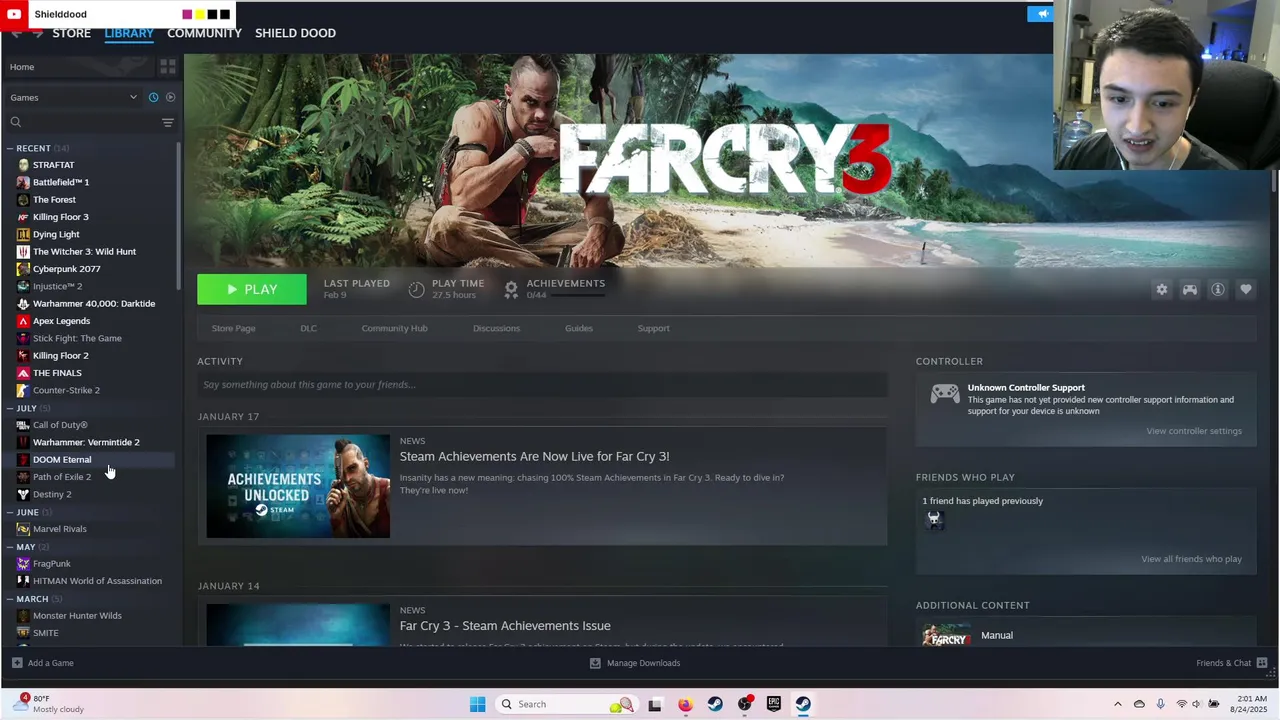Click the Achievements Unlocked news thumbnail
Image resolution: width=1280 pixels, height=720 pixels.
298,486
